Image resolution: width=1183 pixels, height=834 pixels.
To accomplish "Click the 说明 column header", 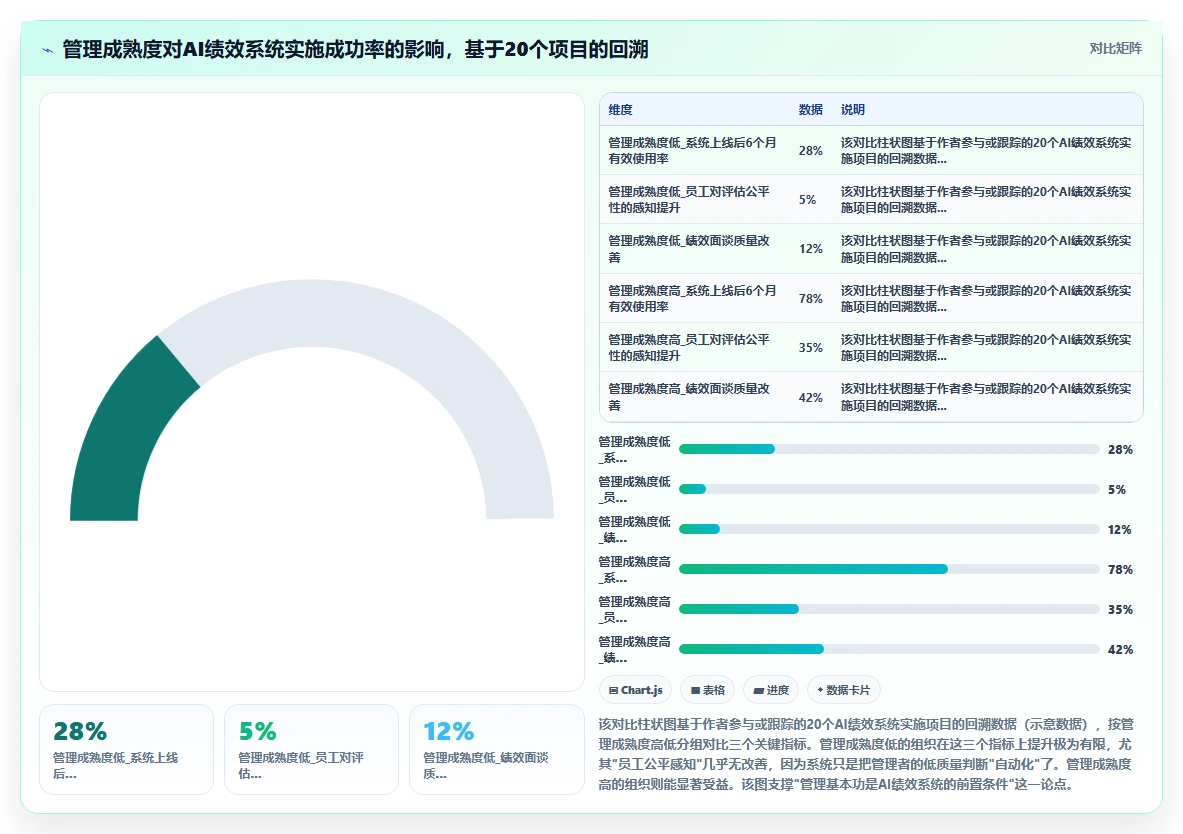I will click(853, 109).
